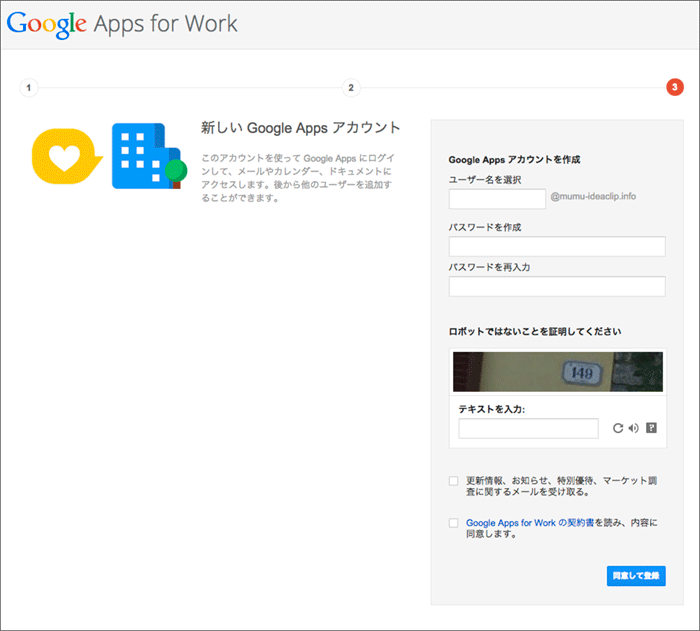
Task: Click the yellow heart speech bubble icon
Action: click(x=67, y=156)
